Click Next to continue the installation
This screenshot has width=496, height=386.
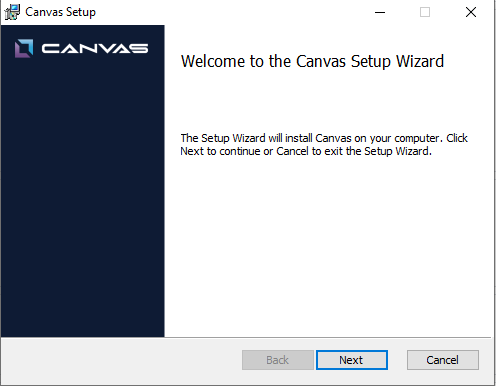click(x=352, y=360)
